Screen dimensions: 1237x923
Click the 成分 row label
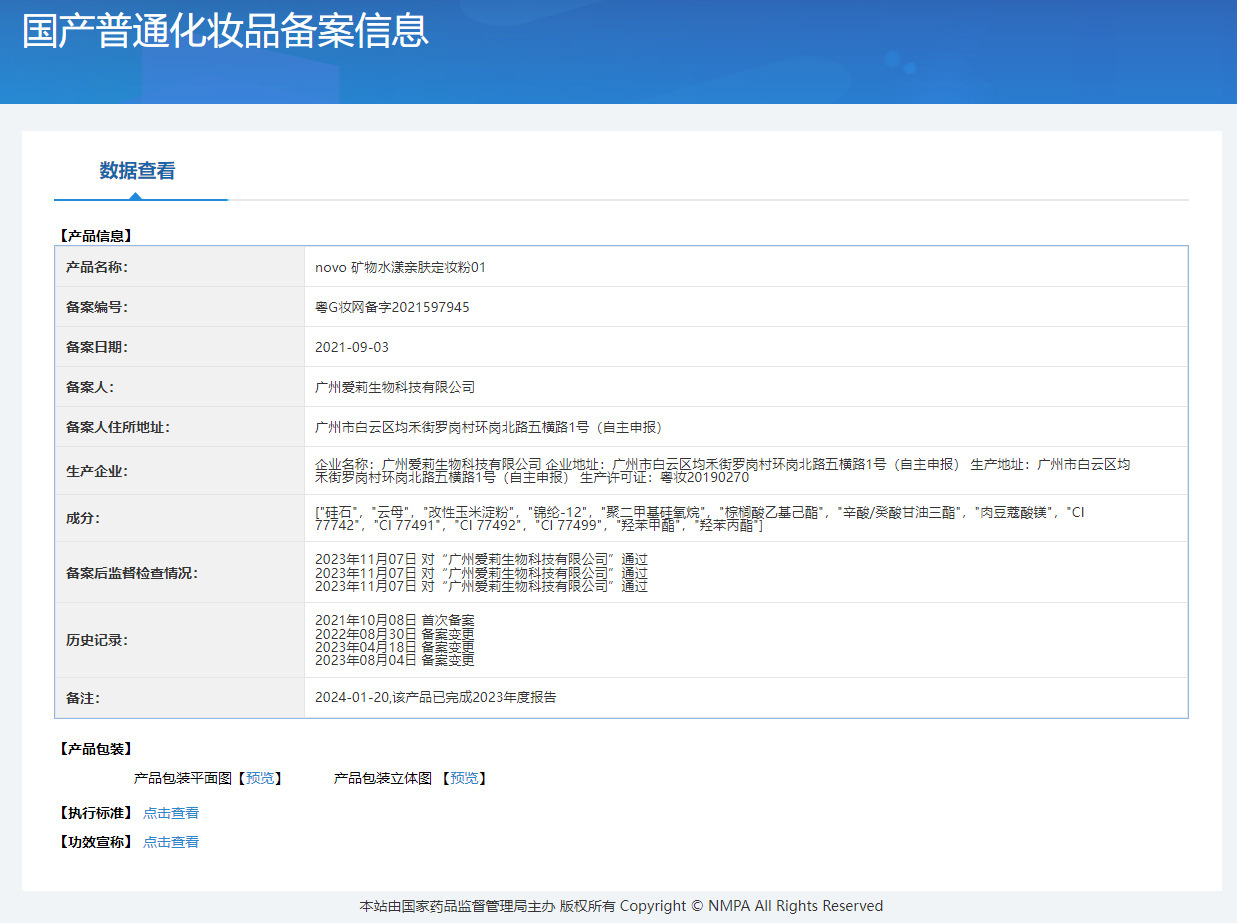83,518
